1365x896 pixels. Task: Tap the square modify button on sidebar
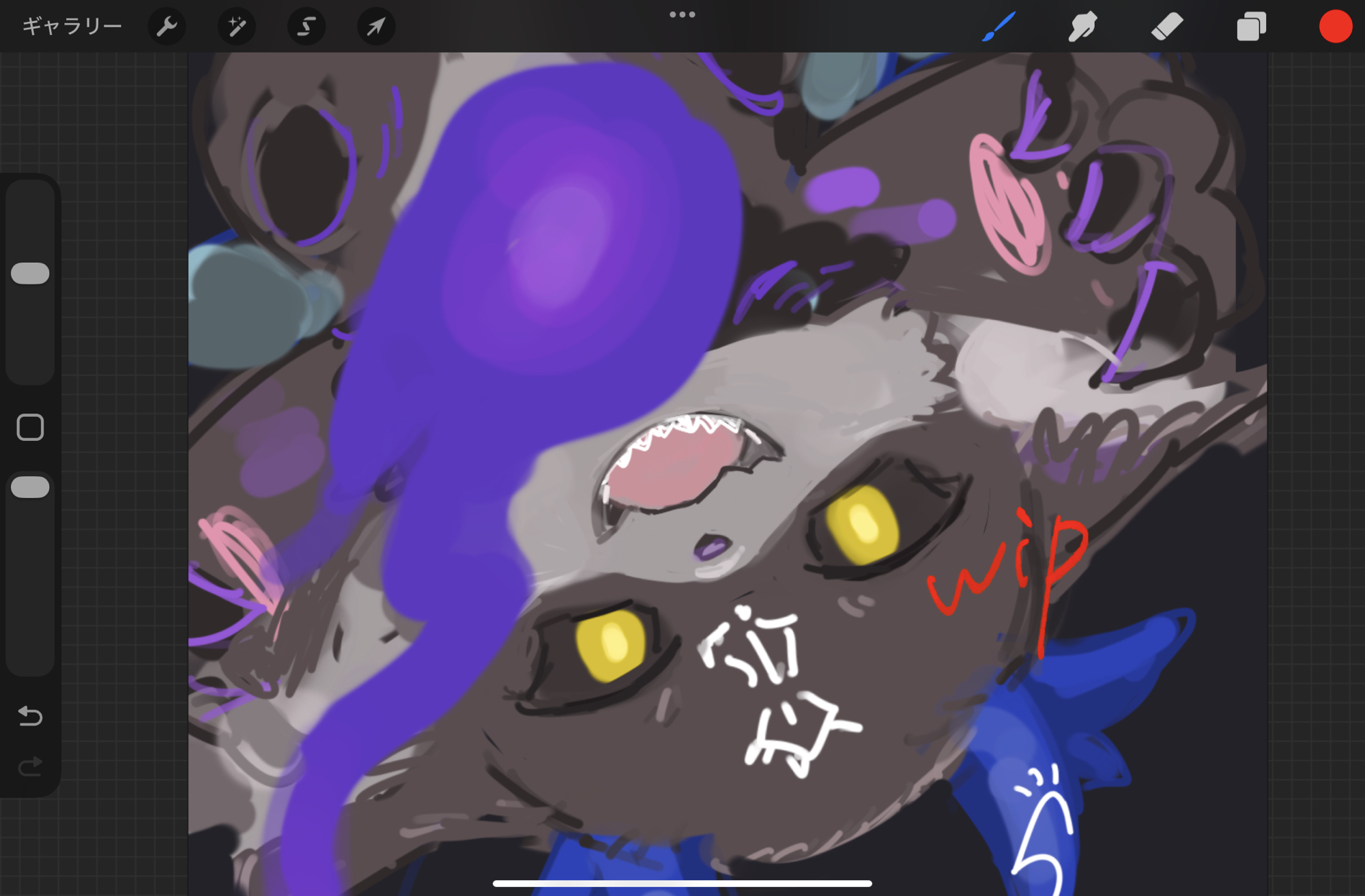(x=30, y=427)
